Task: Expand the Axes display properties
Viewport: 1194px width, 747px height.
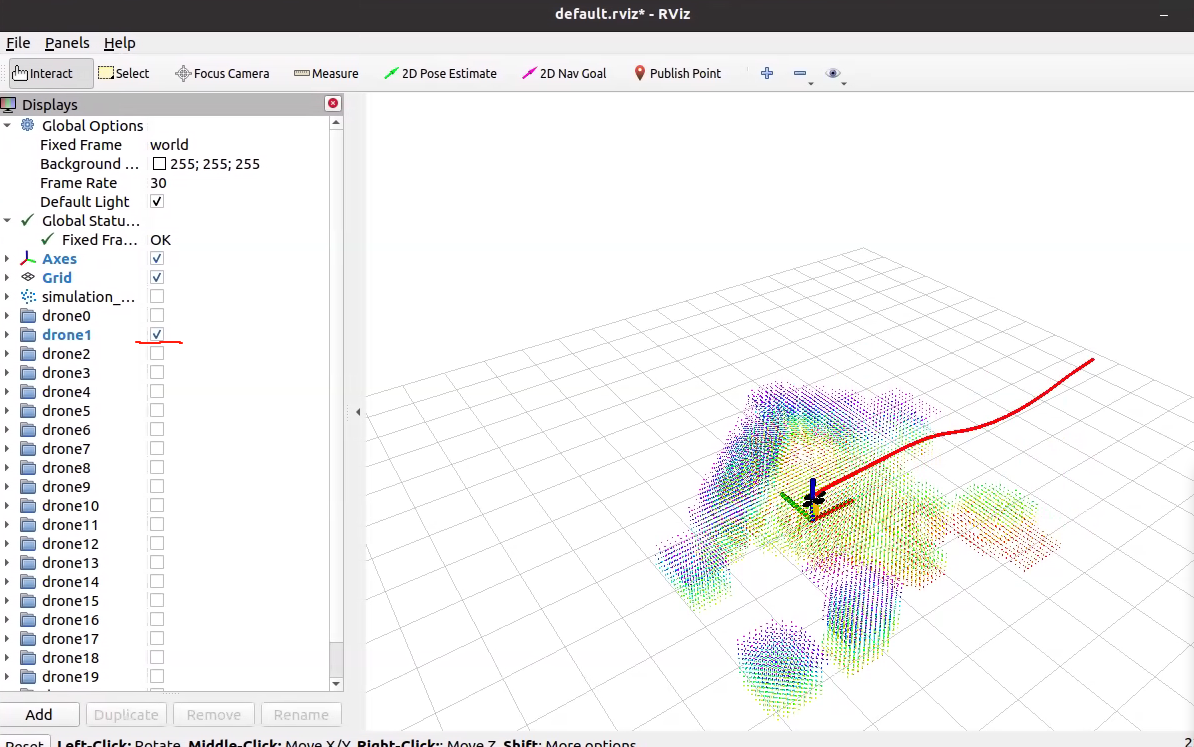Action: (x=7, y=258)
